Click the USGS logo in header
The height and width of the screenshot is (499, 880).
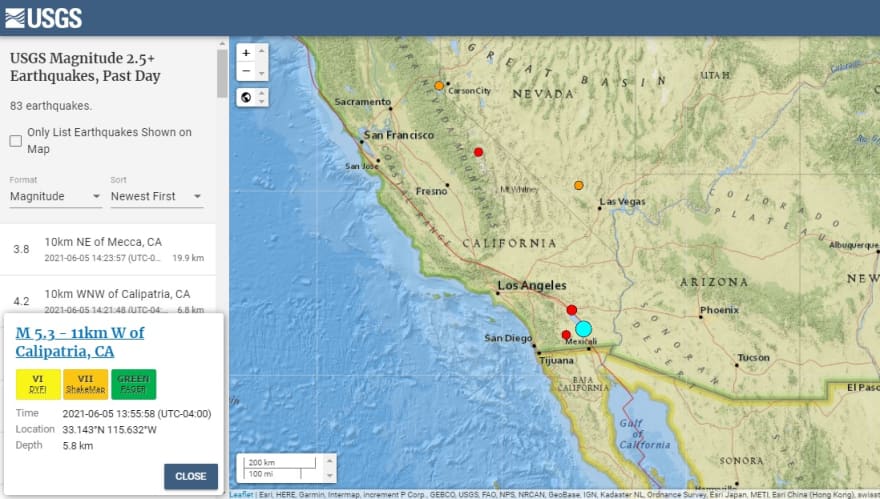click(x=42, y=17)
